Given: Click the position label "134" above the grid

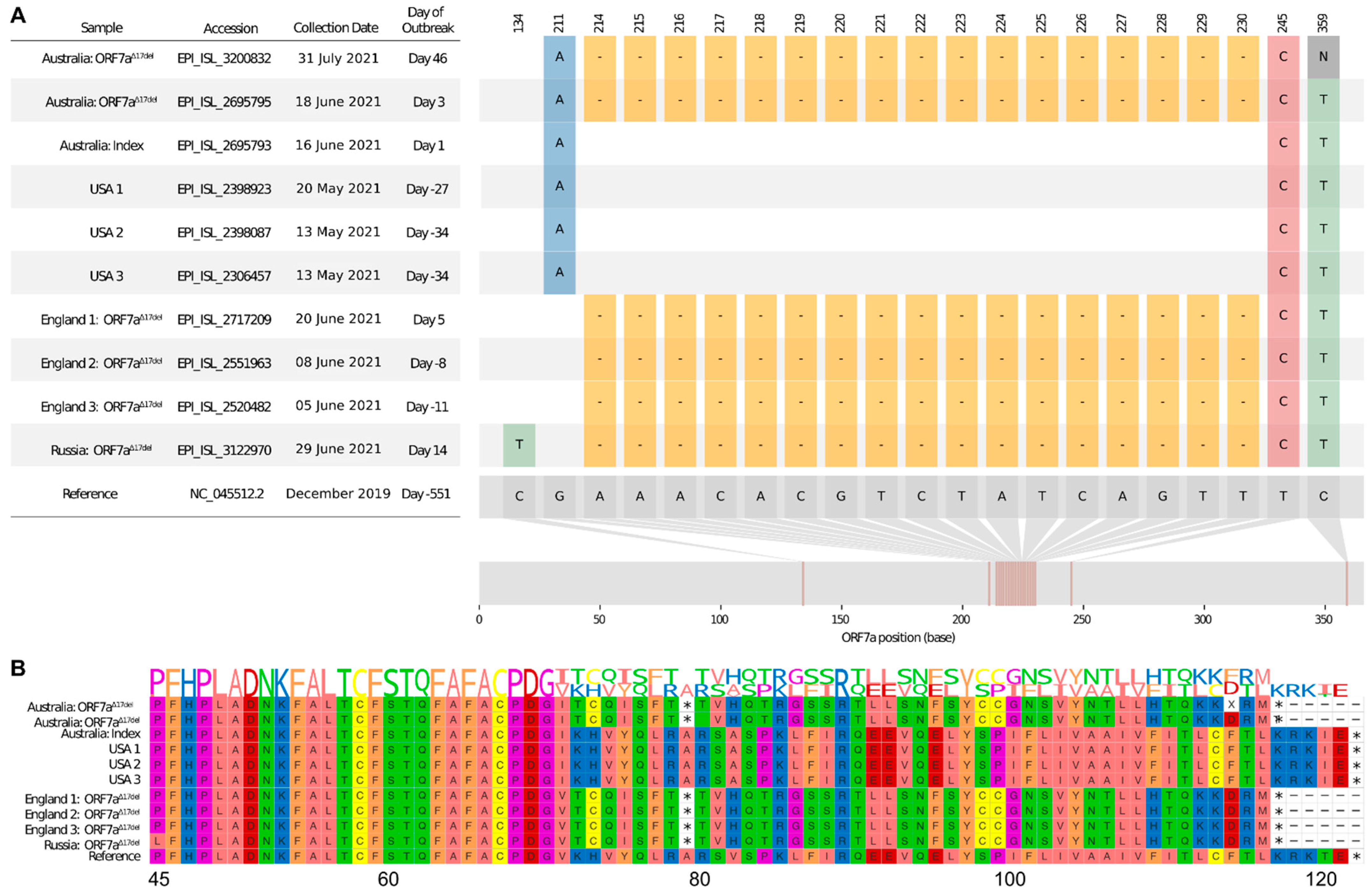Looking at the screenshot, I should click(x=519, y=23).
